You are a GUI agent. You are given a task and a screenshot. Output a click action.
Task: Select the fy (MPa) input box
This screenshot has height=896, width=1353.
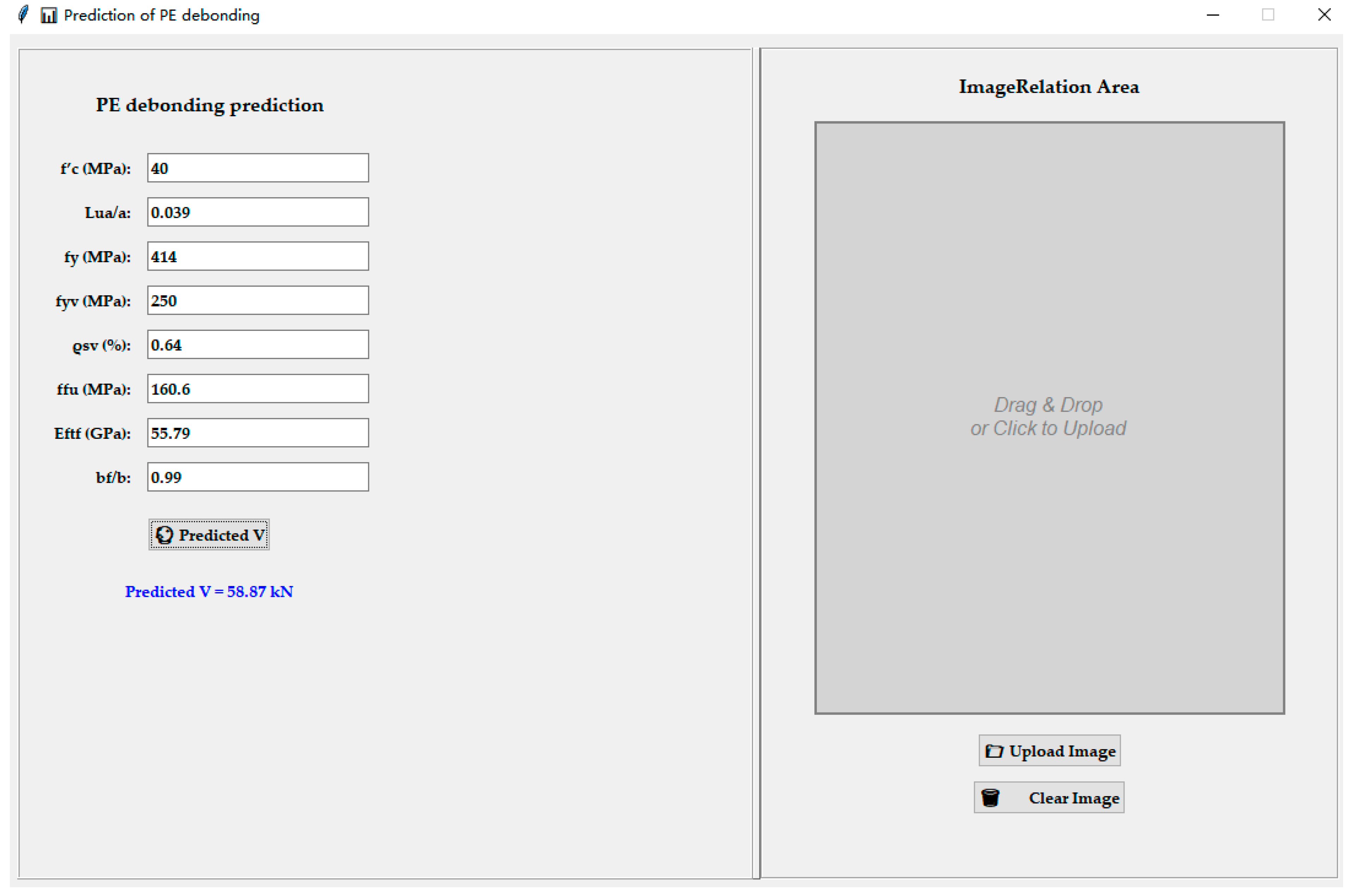coord(258,256)
